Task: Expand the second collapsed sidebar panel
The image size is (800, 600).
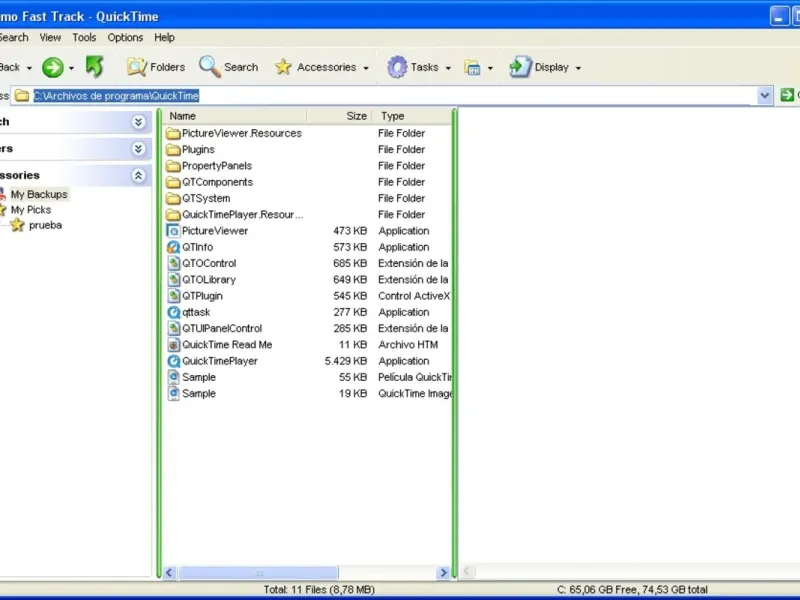Action: tap(138, 148)
